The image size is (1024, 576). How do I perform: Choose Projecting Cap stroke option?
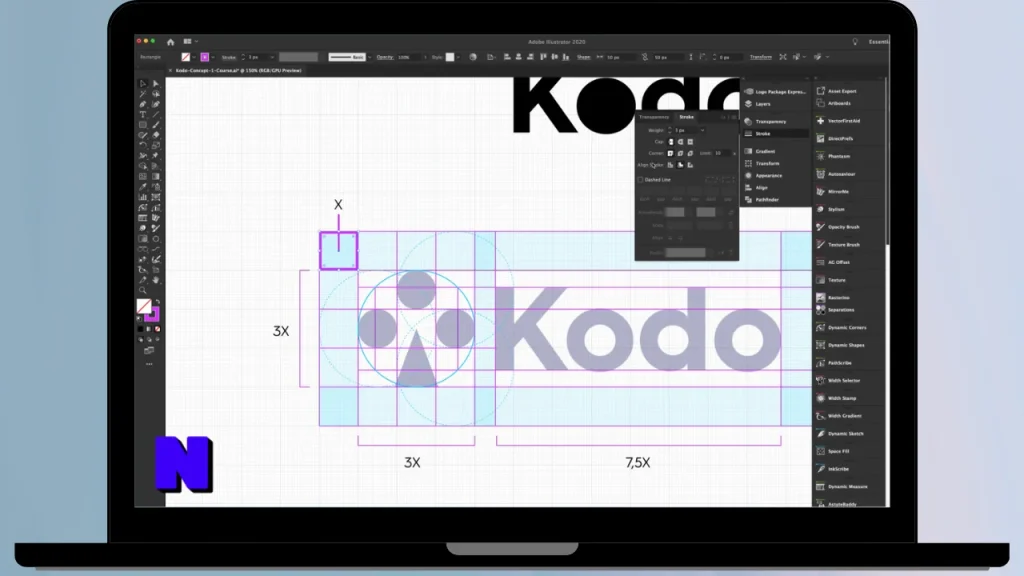(690, 142)
